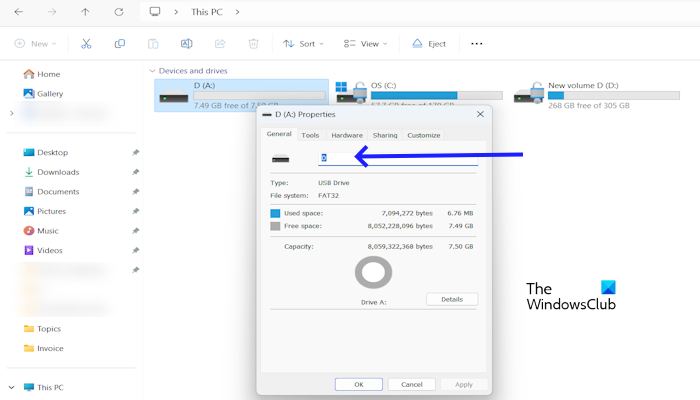Open Invoice folder in sidebar
Viewport: 700px width, 400px height.
pos(43,349)
